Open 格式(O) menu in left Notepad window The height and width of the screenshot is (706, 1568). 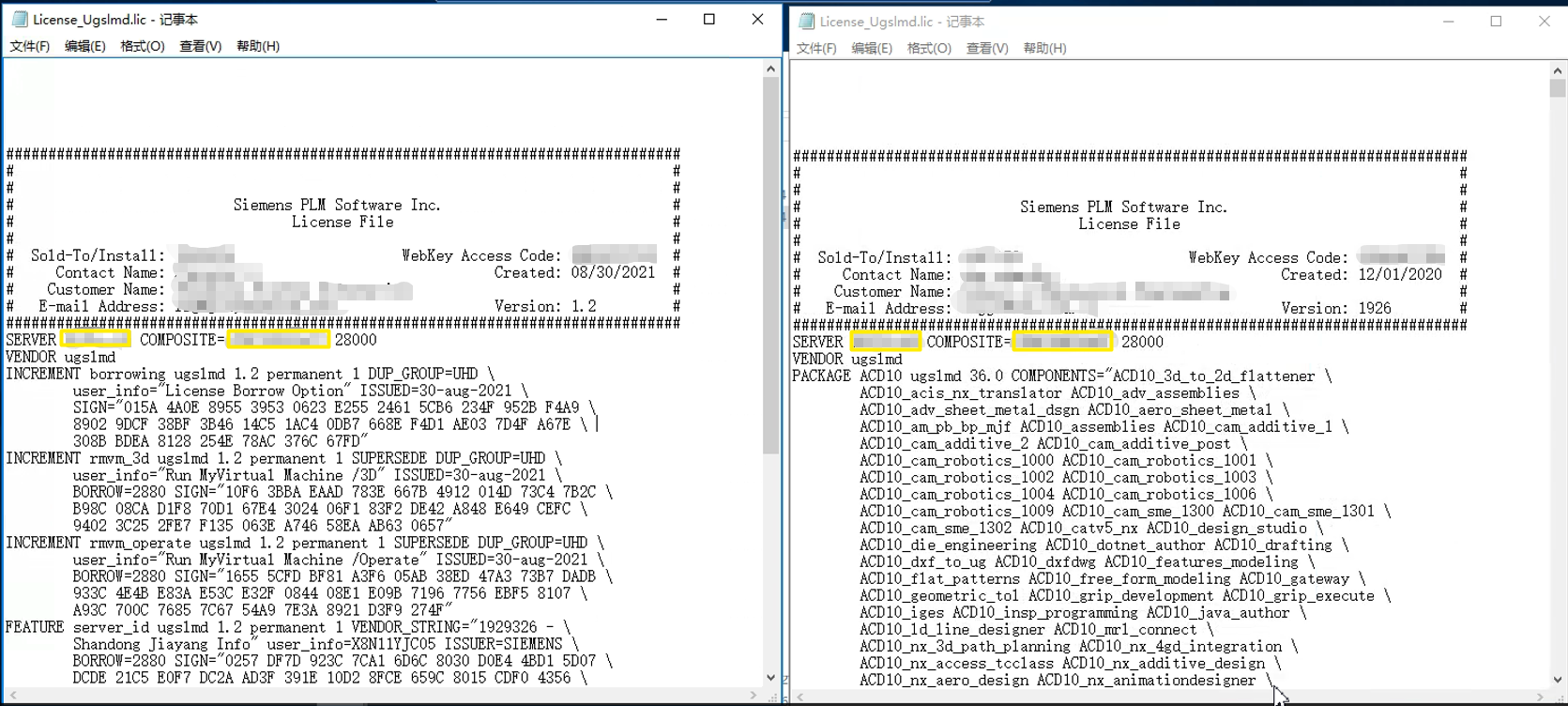pos(143,46)
